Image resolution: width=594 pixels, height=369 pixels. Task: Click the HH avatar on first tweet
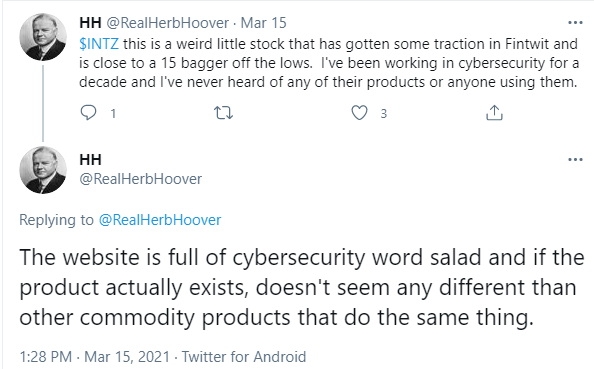tap(43, 37)
